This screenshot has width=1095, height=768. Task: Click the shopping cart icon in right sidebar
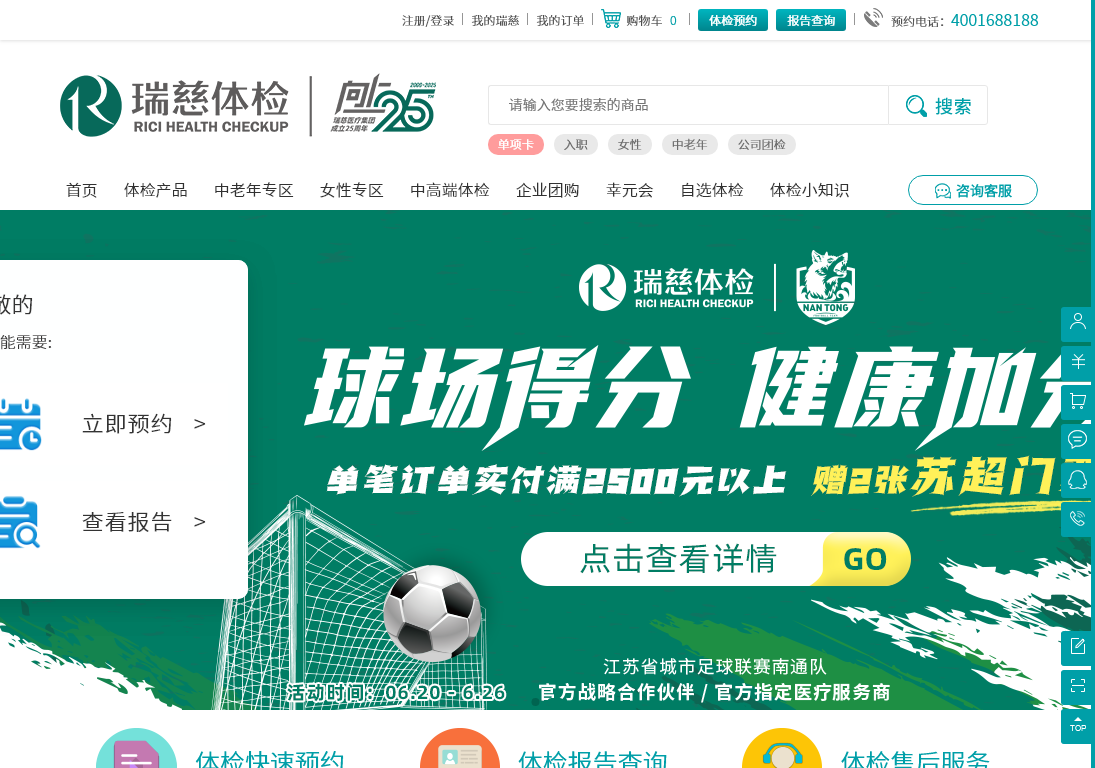pos(1077,402)
